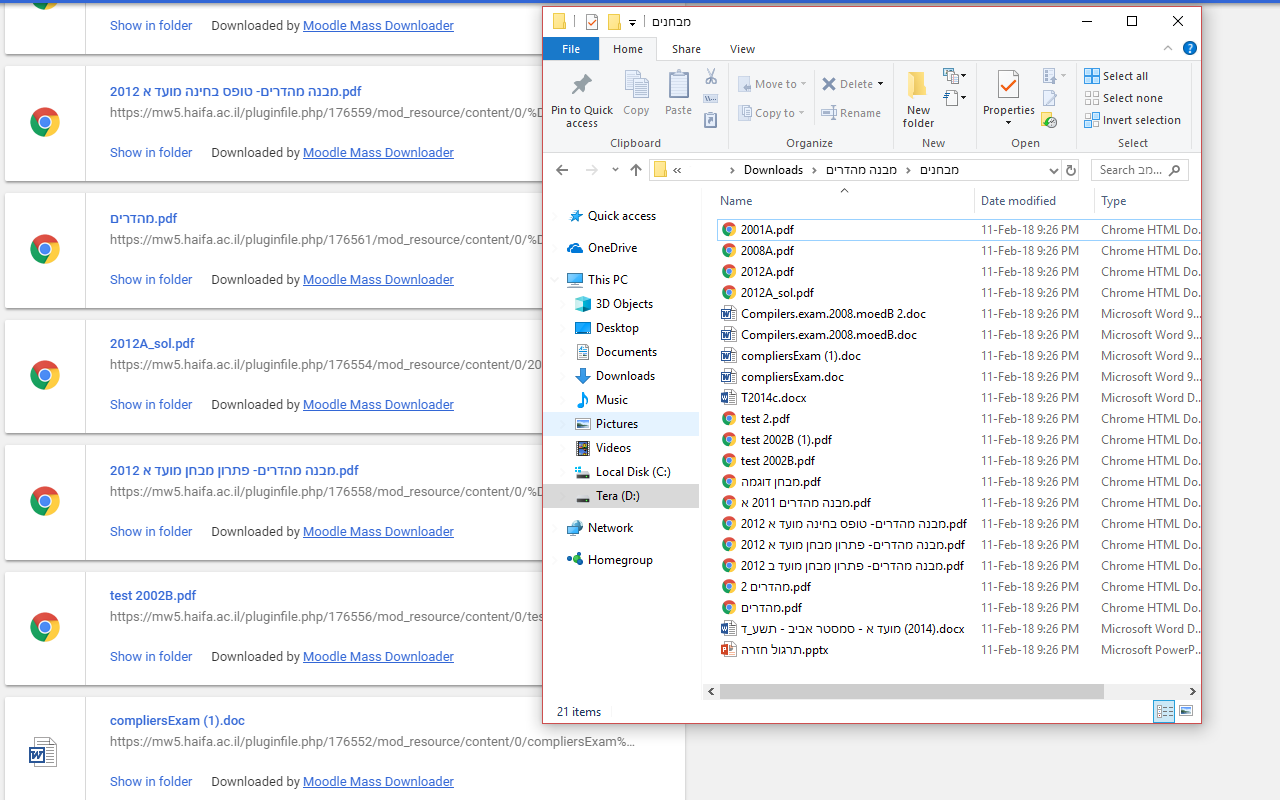Click the Search box in Explorer
1280x800 pixels.
click(x=1139, y=170)
